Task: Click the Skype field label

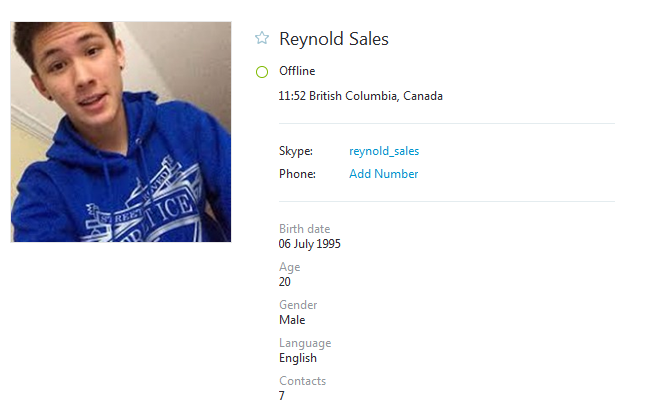Action: pos(296,151)
